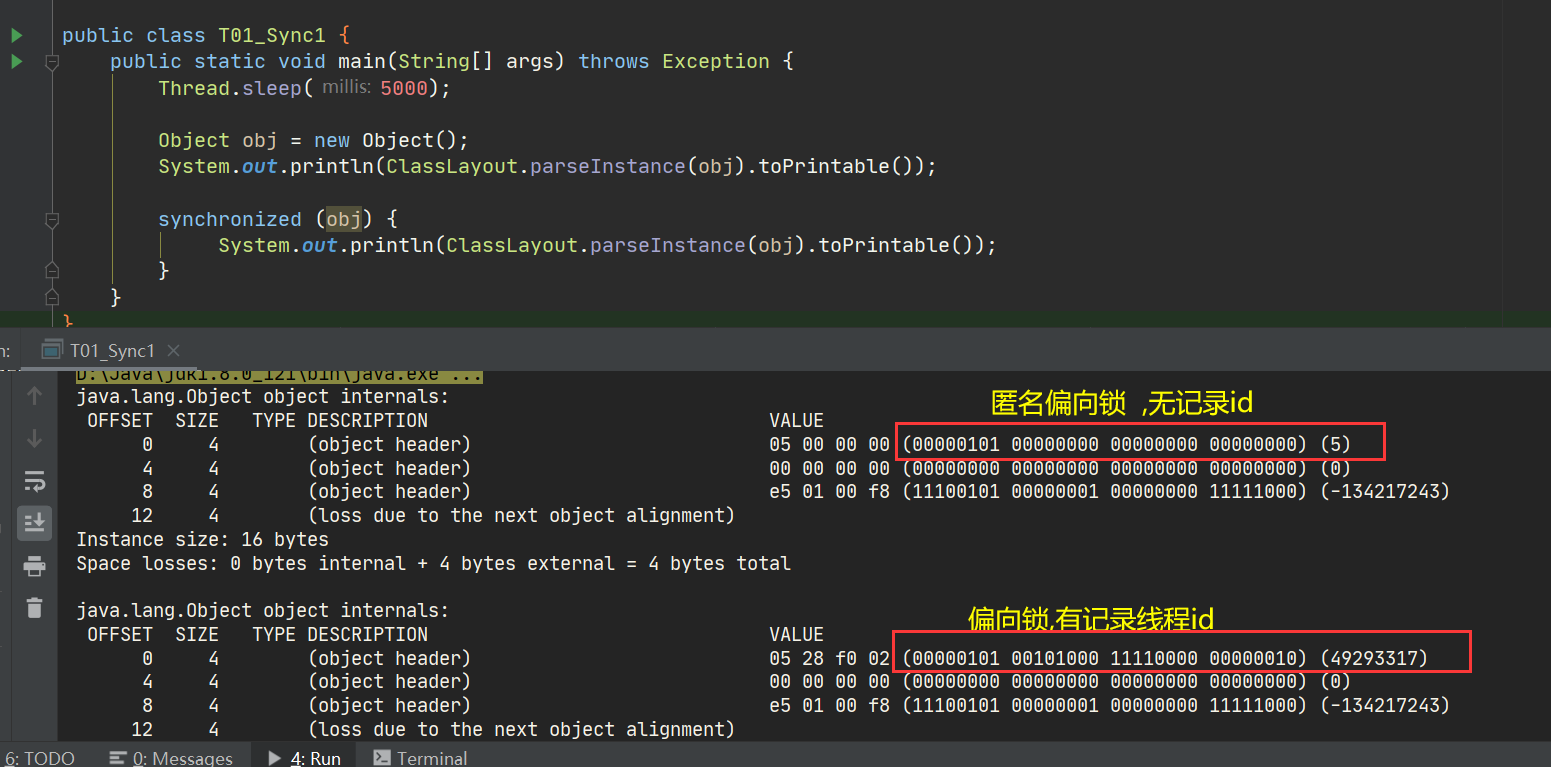Open the Terminal tool window
Screen dimensions: 1551x767
[x=420, y=758]
